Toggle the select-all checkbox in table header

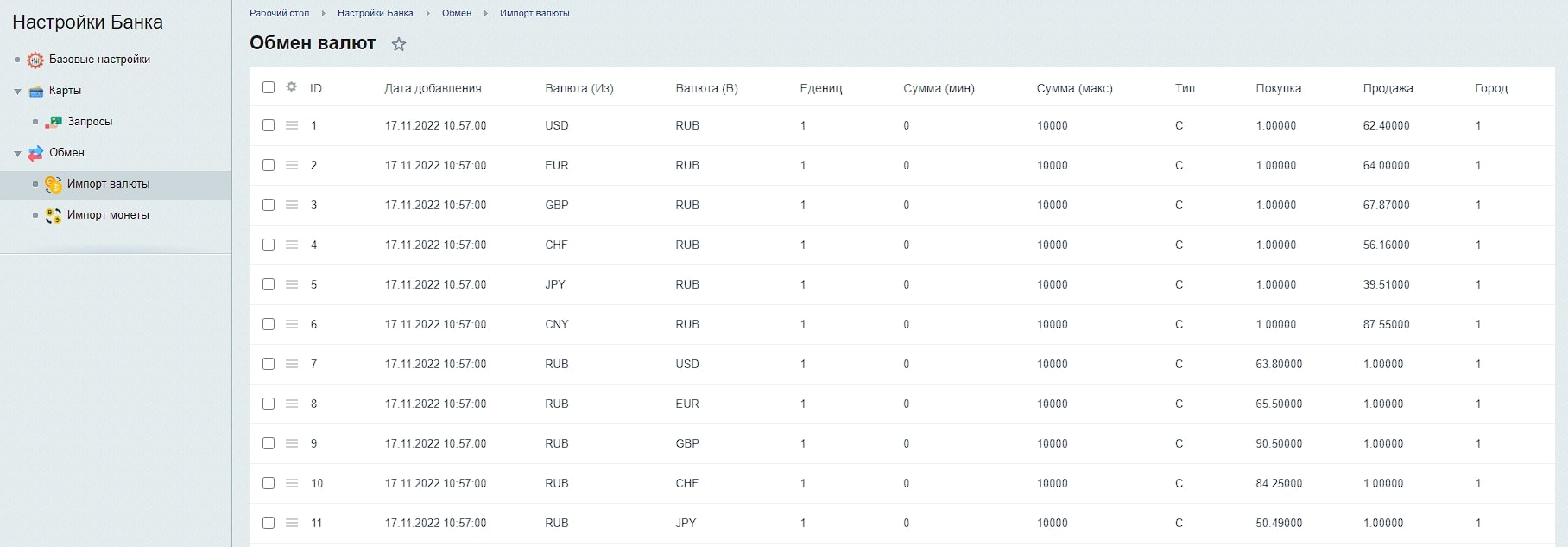[269, 87]
